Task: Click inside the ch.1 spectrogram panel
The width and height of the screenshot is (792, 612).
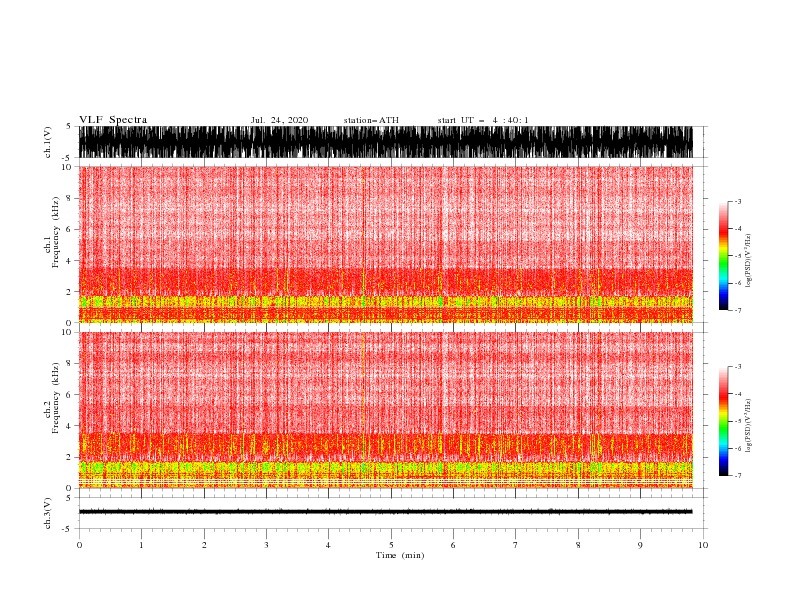Action: (386, 244)
